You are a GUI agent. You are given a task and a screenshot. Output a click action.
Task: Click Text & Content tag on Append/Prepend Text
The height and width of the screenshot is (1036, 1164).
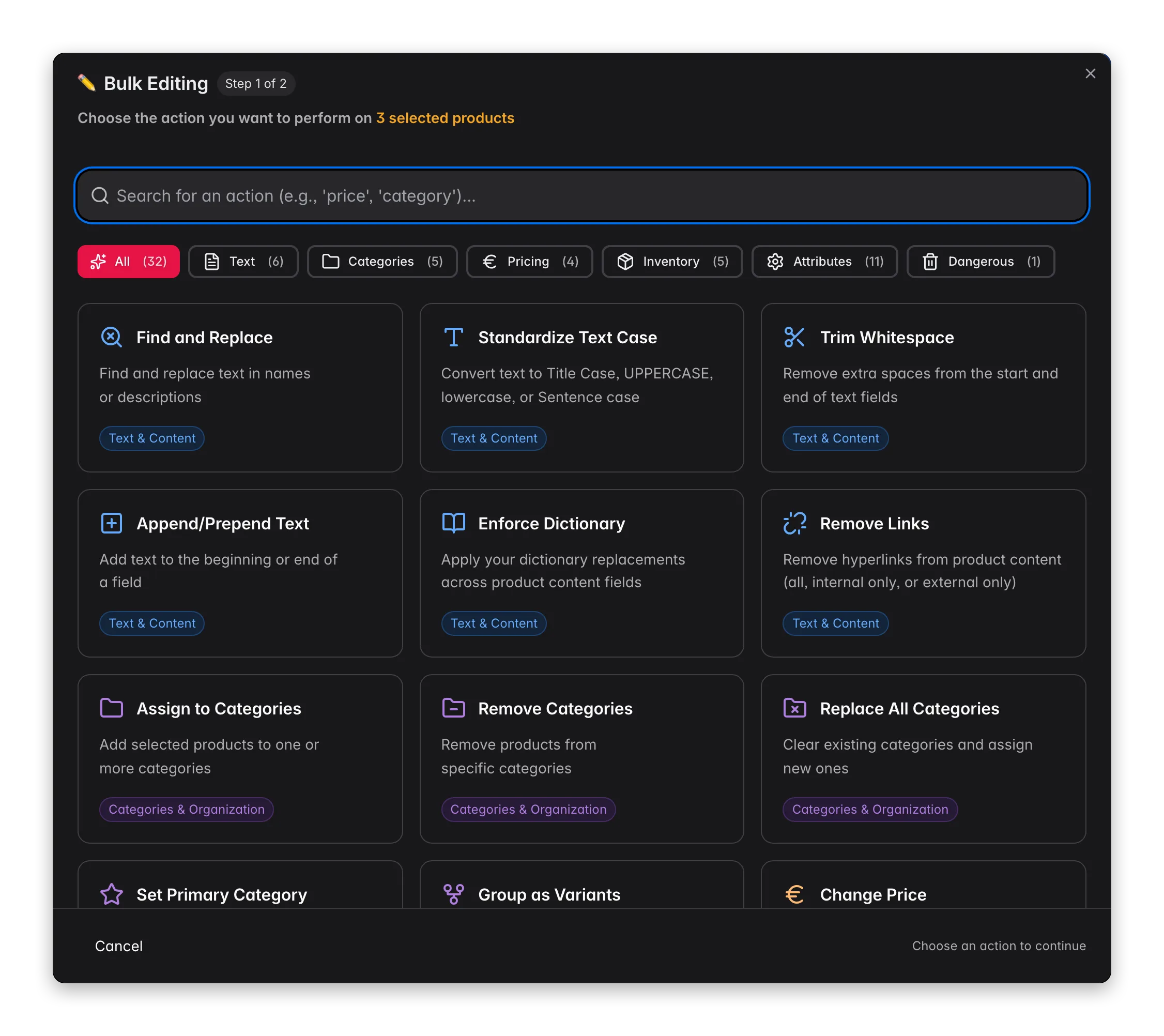tap(152, 623)
